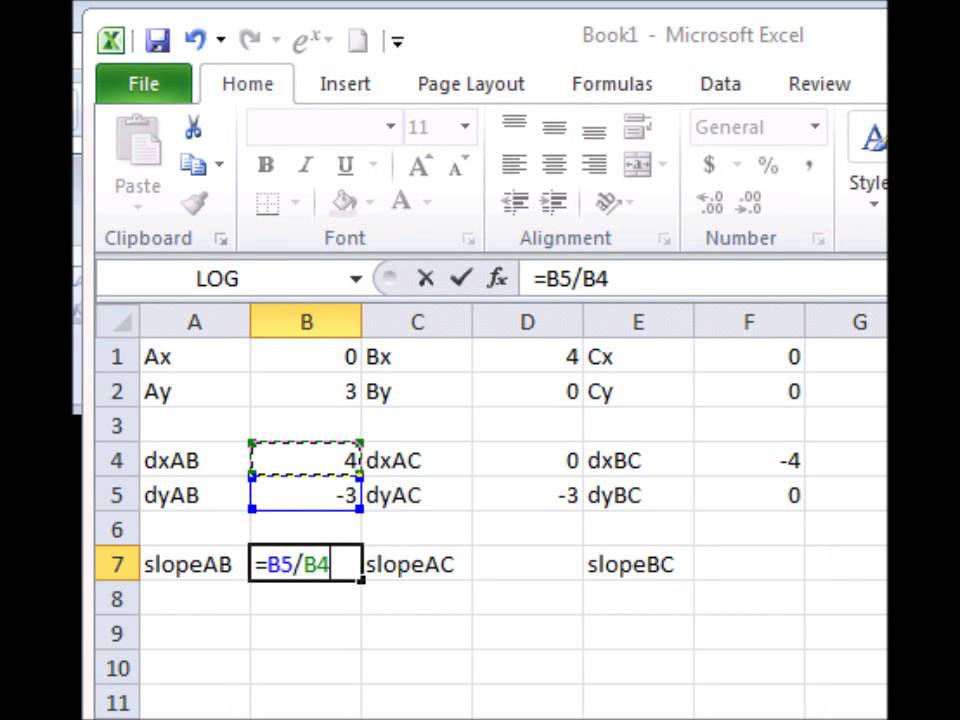Select row 4 header
Image resolution: width=960 pixels, height=720 pixels.
point(117,460)
